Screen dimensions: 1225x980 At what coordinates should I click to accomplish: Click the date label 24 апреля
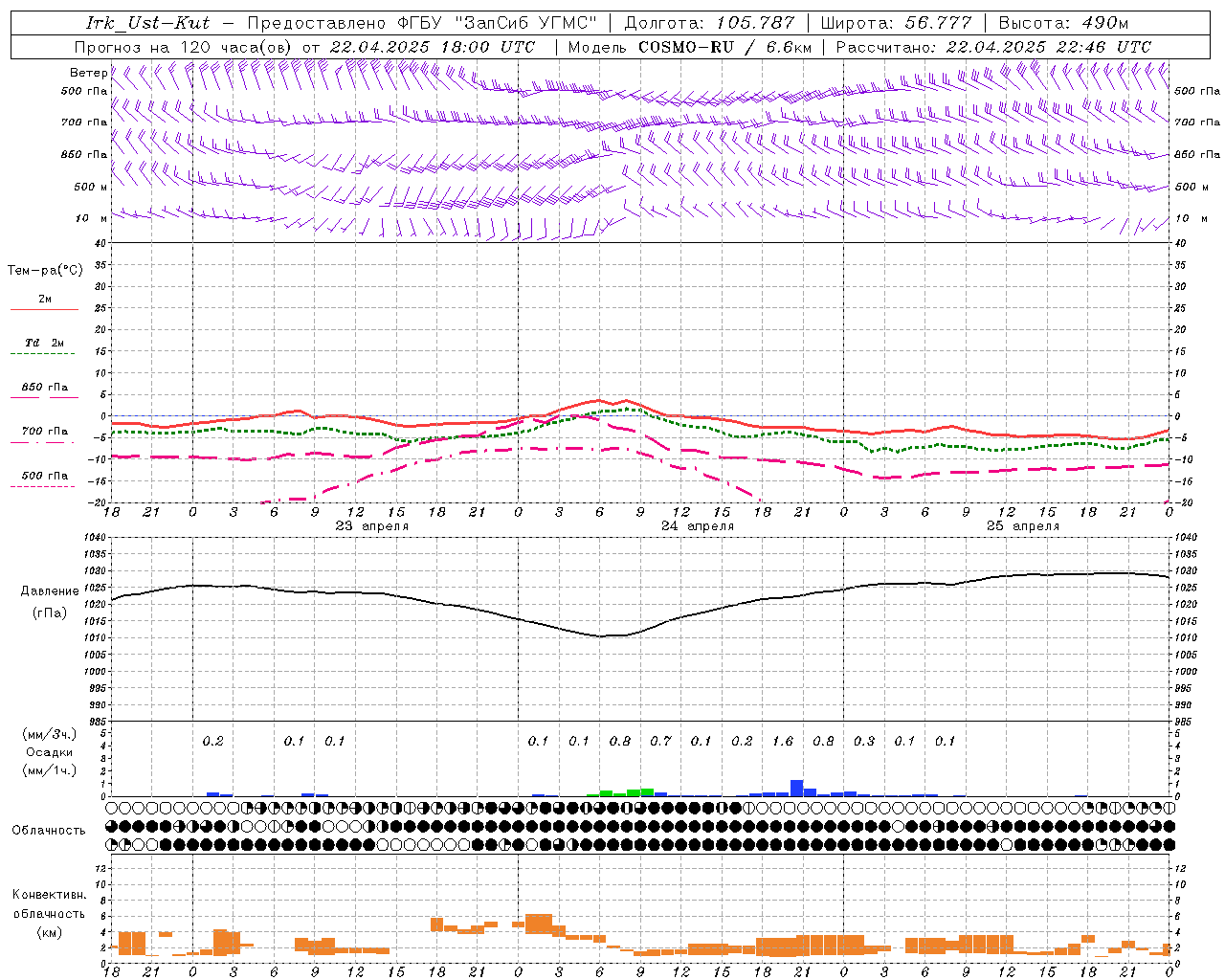(x=698, y=526)
